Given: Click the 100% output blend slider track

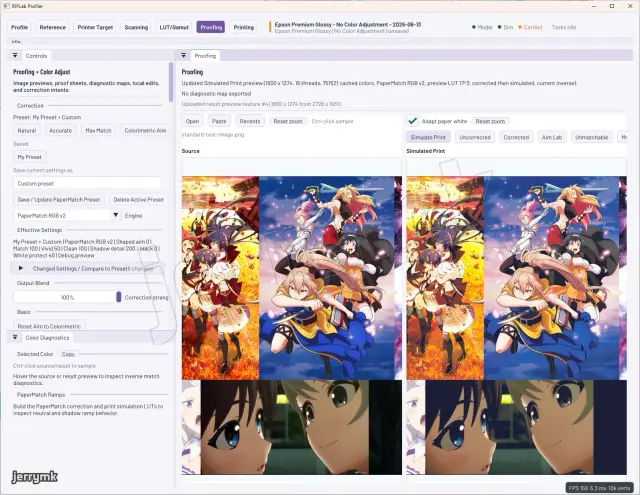Looking at the screenshot, I should (x=67, y=297).
